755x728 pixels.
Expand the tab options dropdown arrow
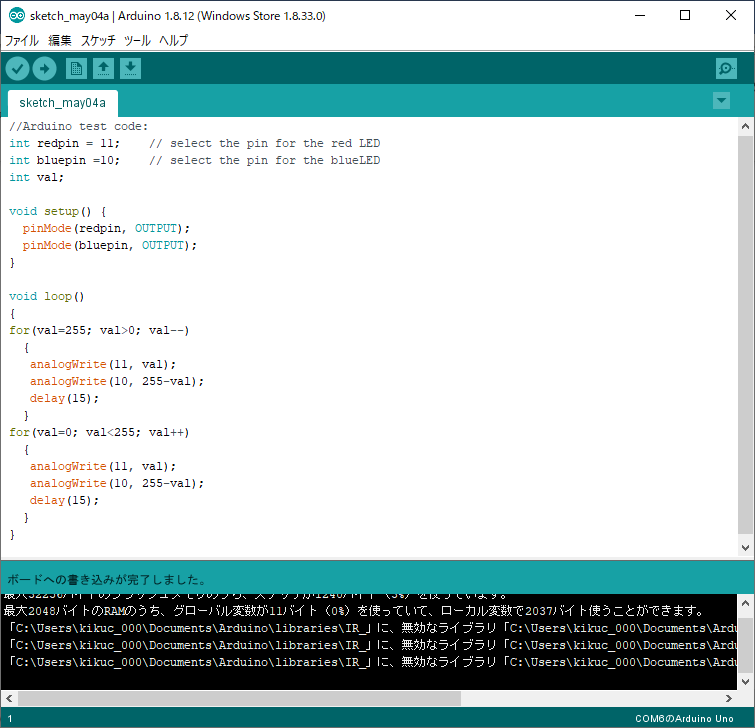[721, 101]
